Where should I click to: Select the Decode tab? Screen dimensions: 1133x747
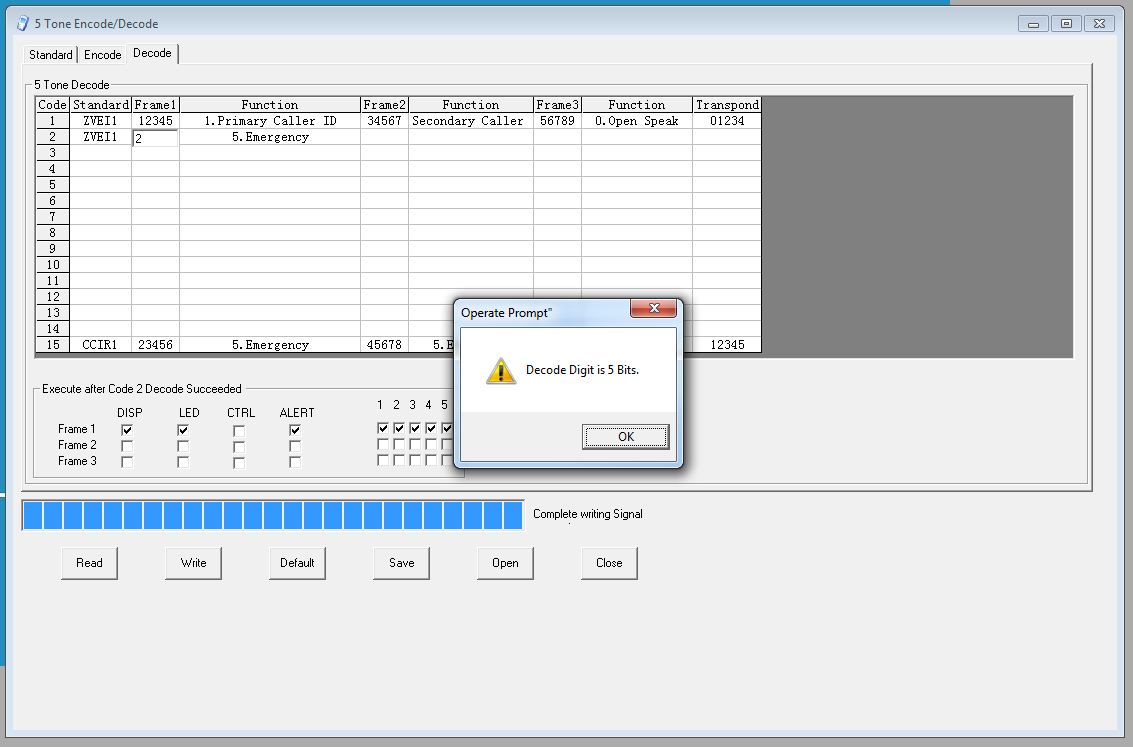tap(153, 53)
